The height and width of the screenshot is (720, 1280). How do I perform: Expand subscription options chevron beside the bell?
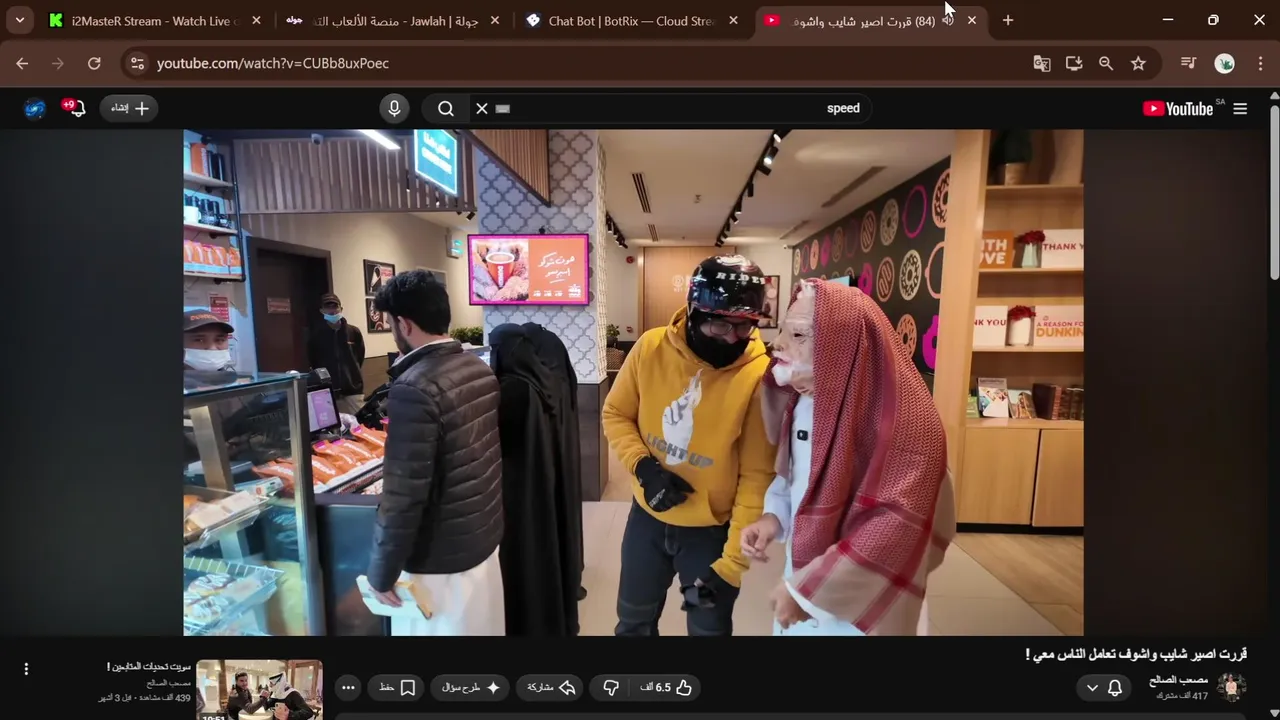(1092, 688)
